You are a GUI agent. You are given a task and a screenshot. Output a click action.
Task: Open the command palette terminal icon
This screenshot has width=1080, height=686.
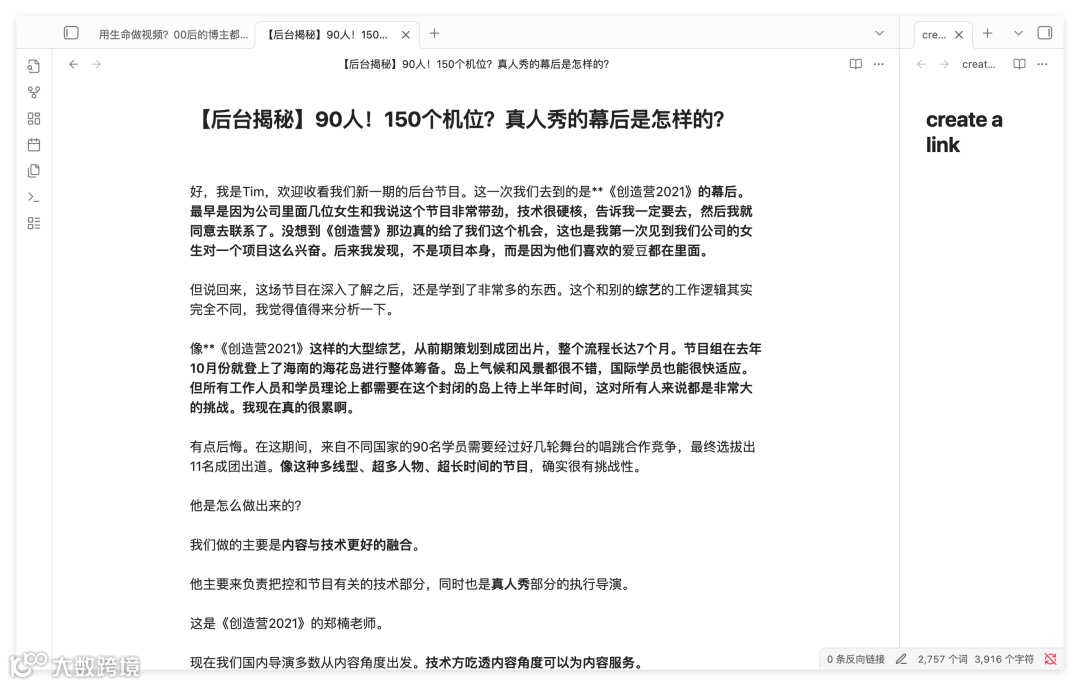click(x=34, y=197)
